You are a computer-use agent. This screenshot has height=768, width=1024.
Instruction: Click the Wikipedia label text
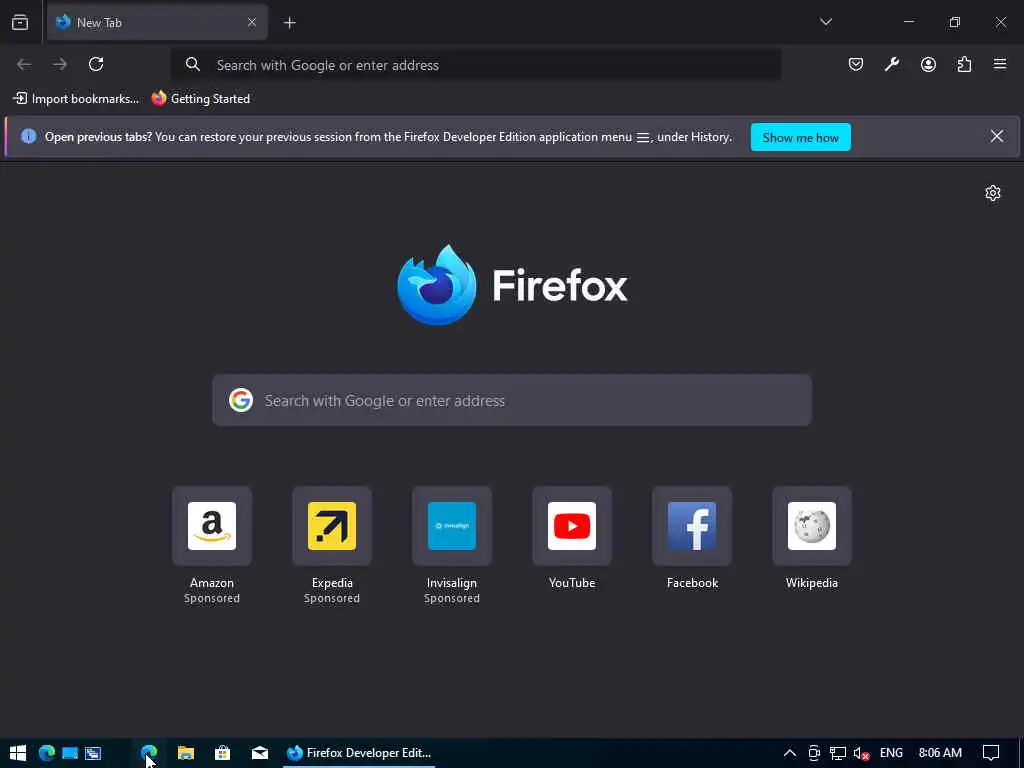pos(812,583)
